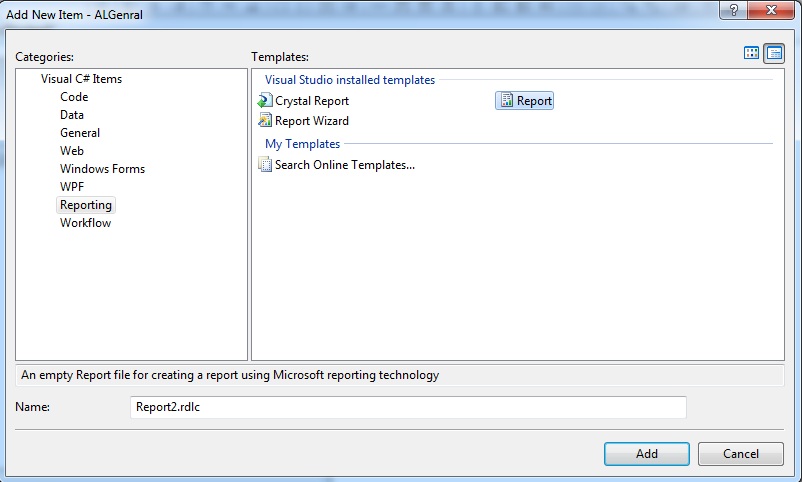
Task: Select the Web category
Action: [72, 150]
